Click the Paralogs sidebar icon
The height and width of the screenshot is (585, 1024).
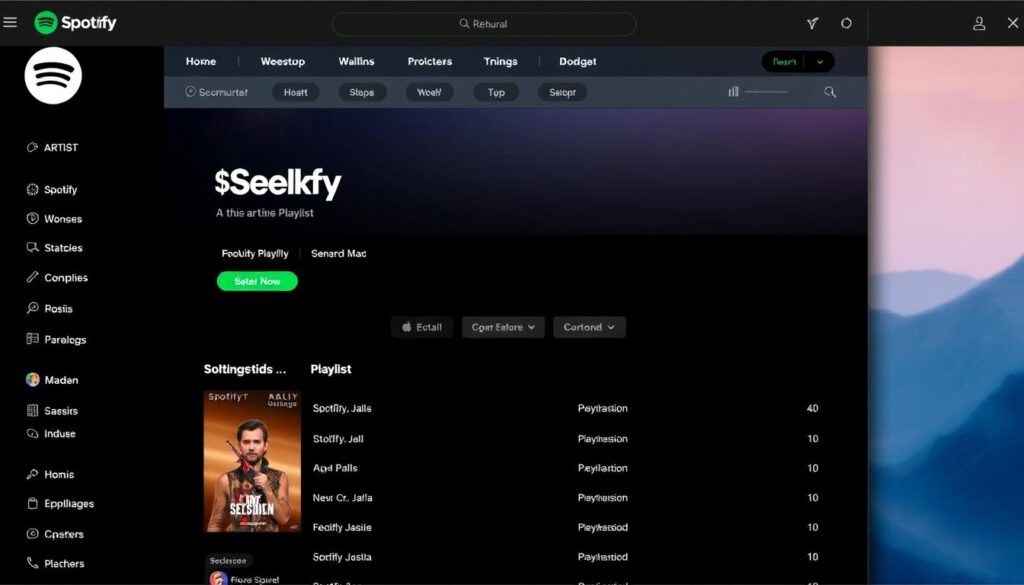coord(32,338)
